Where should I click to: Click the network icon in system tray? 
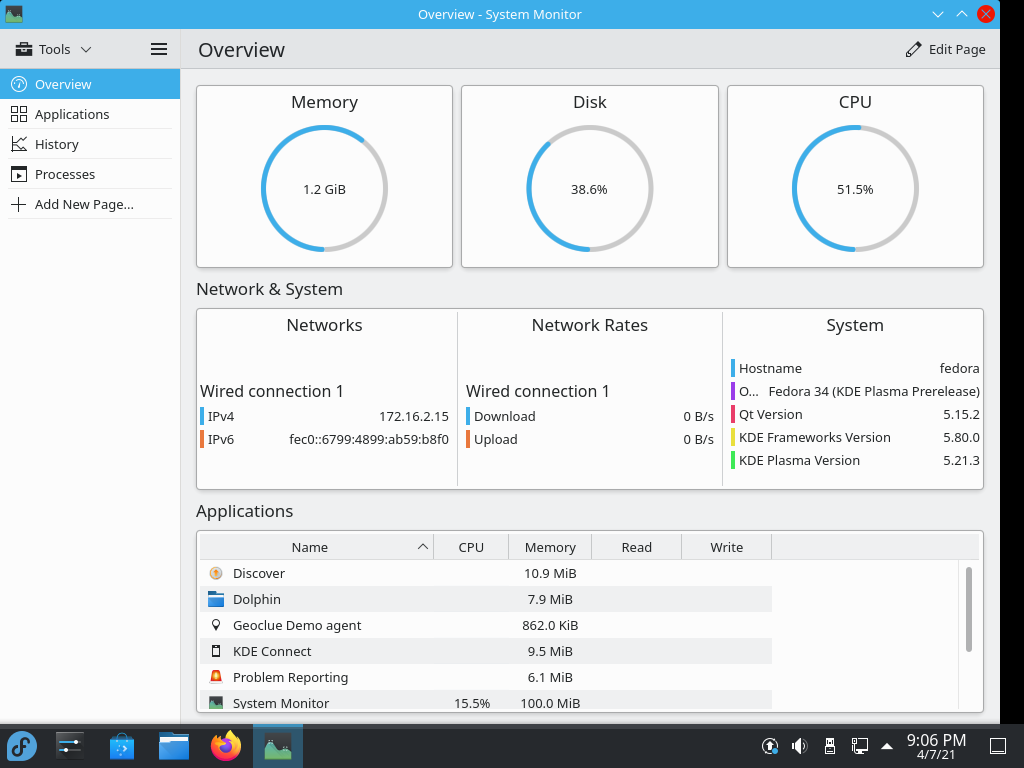[x=859, y=746]
